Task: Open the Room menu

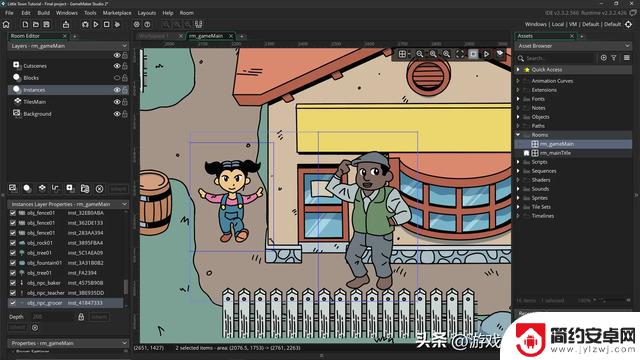Action: click(187, 13)
